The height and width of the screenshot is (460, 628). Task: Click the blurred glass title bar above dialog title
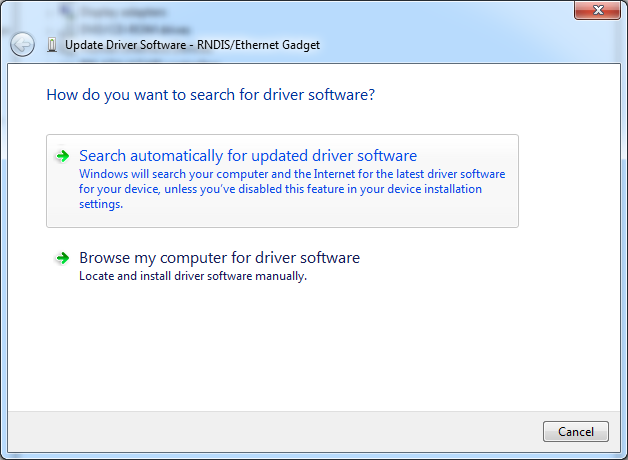pos(300,12)
